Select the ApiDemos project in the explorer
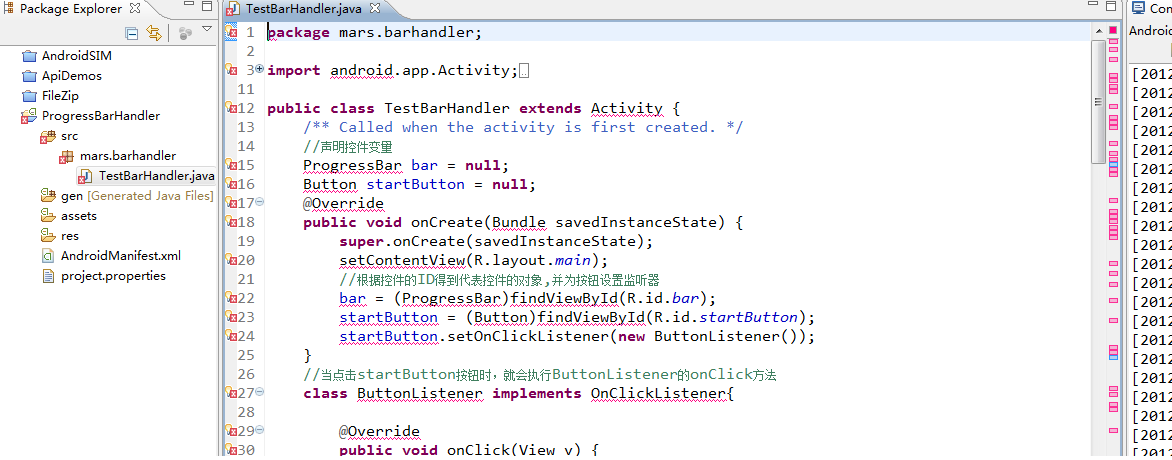 coord(71,75)
